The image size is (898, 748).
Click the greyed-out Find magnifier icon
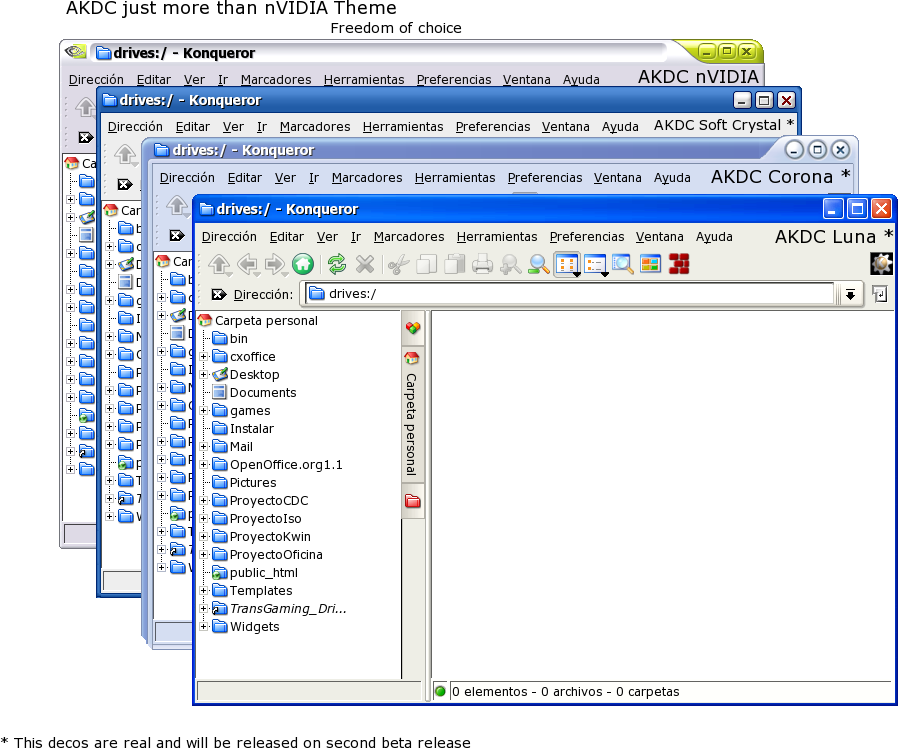pos(510,265)
